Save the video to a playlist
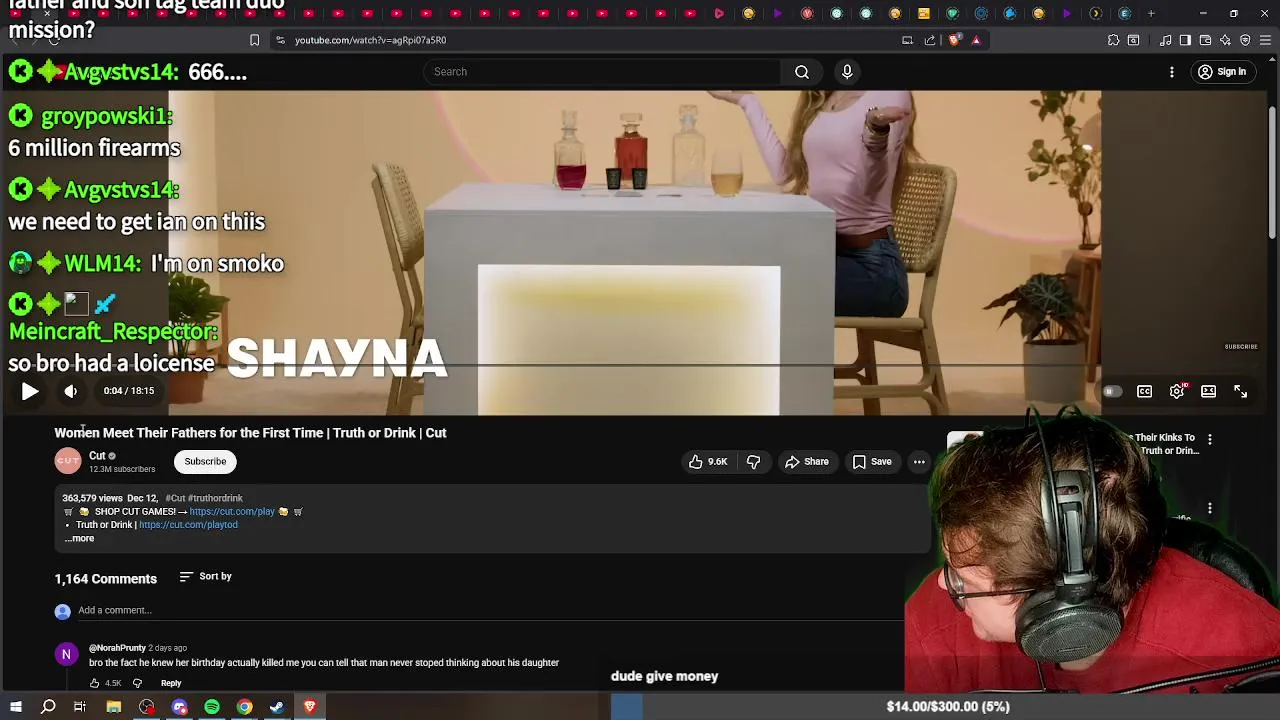 pos(872,462)
